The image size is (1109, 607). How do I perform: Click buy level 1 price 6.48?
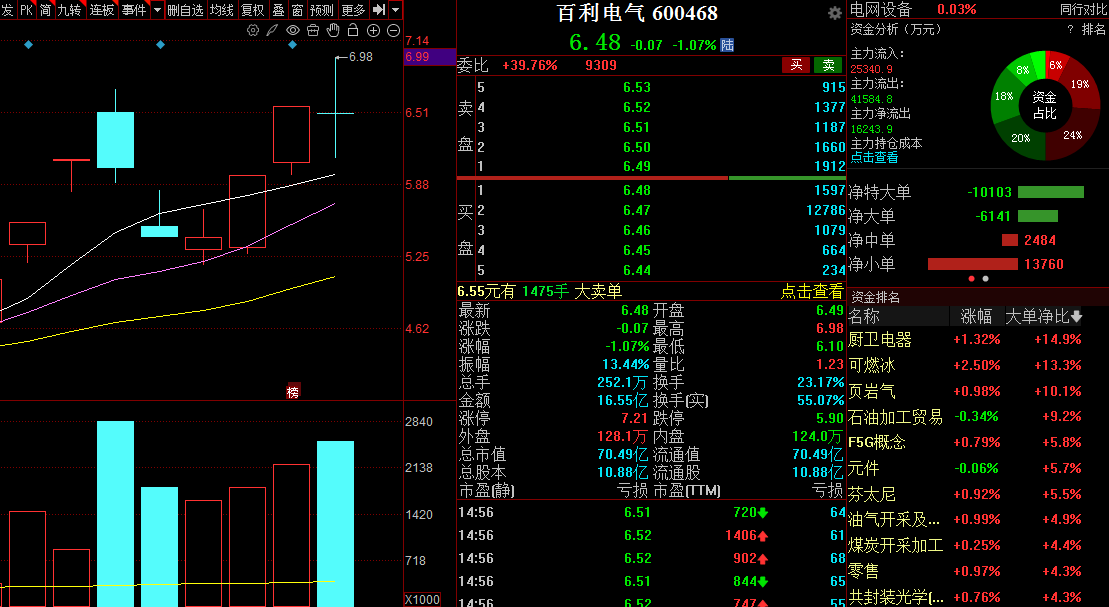point(637,190)
